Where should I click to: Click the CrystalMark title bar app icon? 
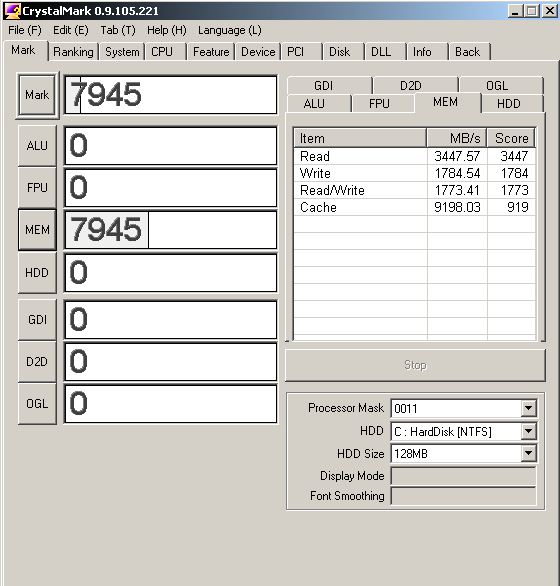pos(13,10)
